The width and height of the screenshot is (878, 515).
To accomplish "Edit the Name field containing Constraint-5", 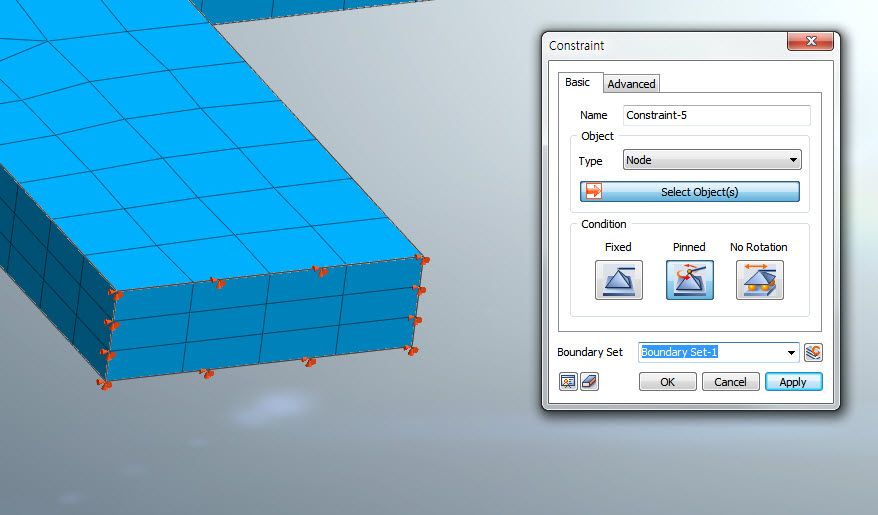I will pos(716,115).
